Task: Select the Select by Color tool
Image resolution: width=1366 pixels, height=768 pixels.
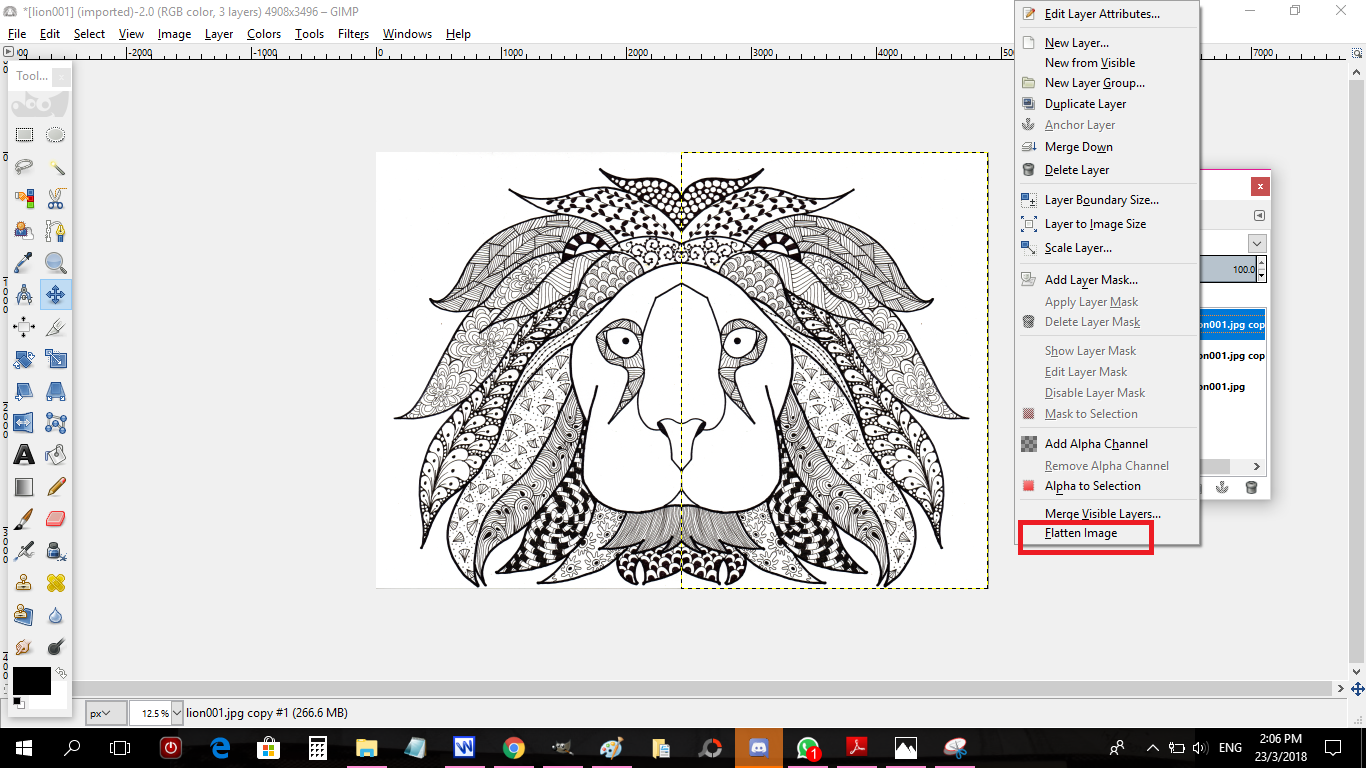Action: click(24, 199)
